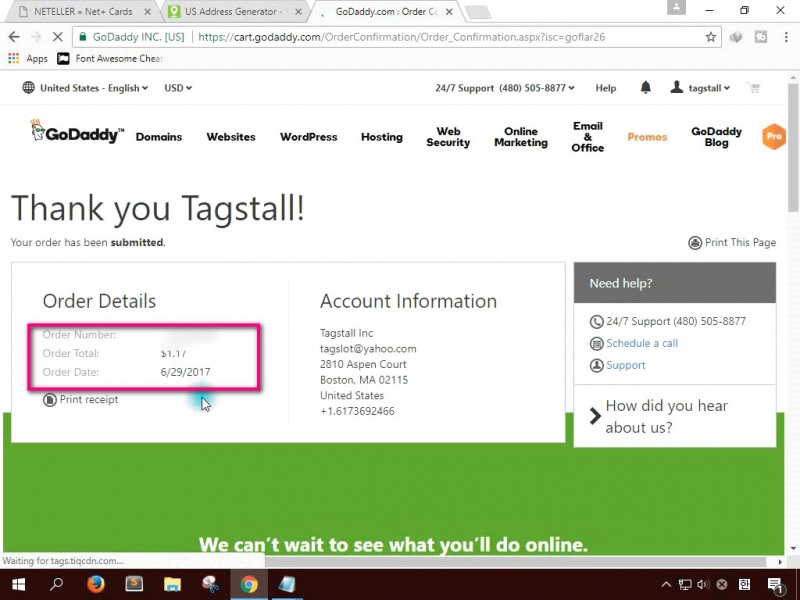Bookmark page with the star icon
The height and width of the screenshot is (600, 800).
point(711,37)
